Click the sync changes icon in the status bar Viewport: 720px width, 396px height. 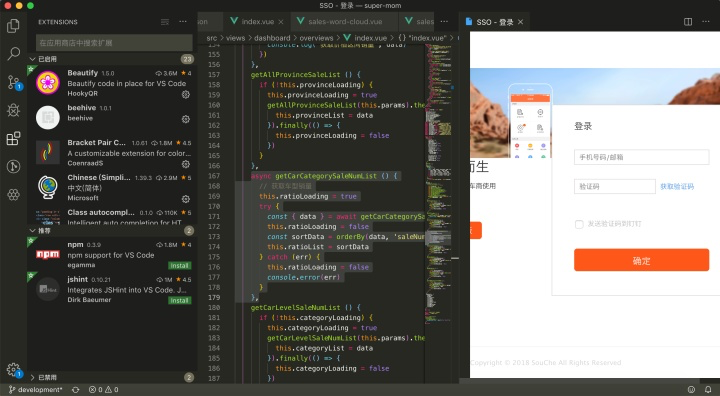pos(76,390)
